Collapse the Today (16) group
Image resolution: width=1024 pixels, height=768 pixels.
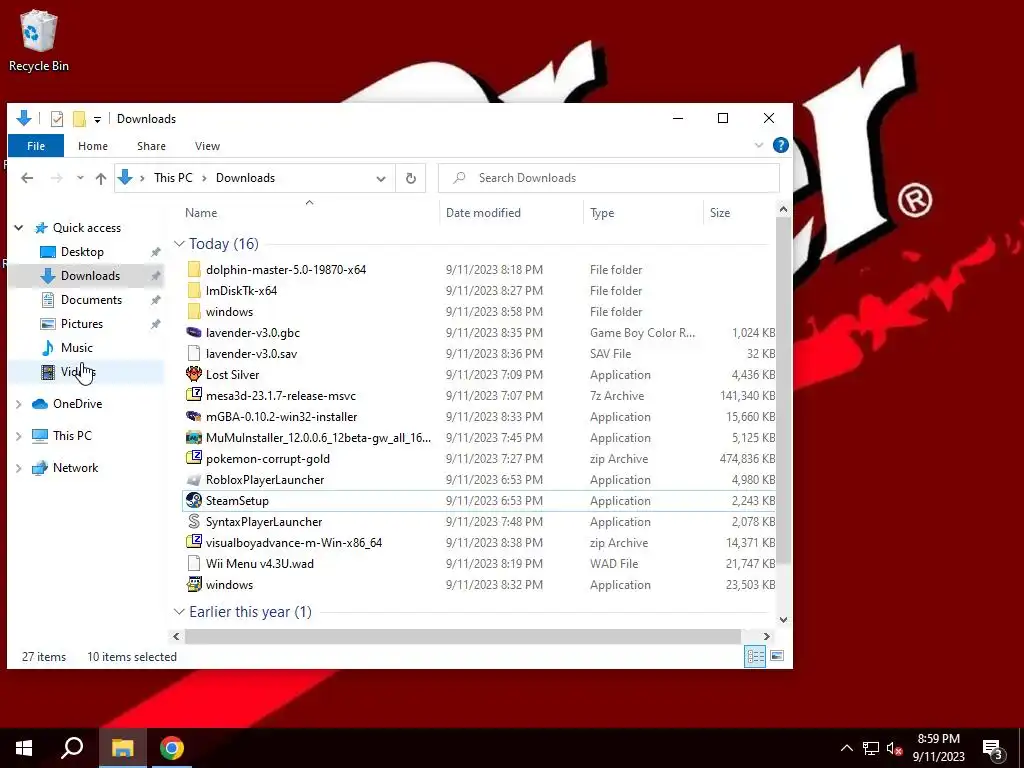[x=179, y=244]
